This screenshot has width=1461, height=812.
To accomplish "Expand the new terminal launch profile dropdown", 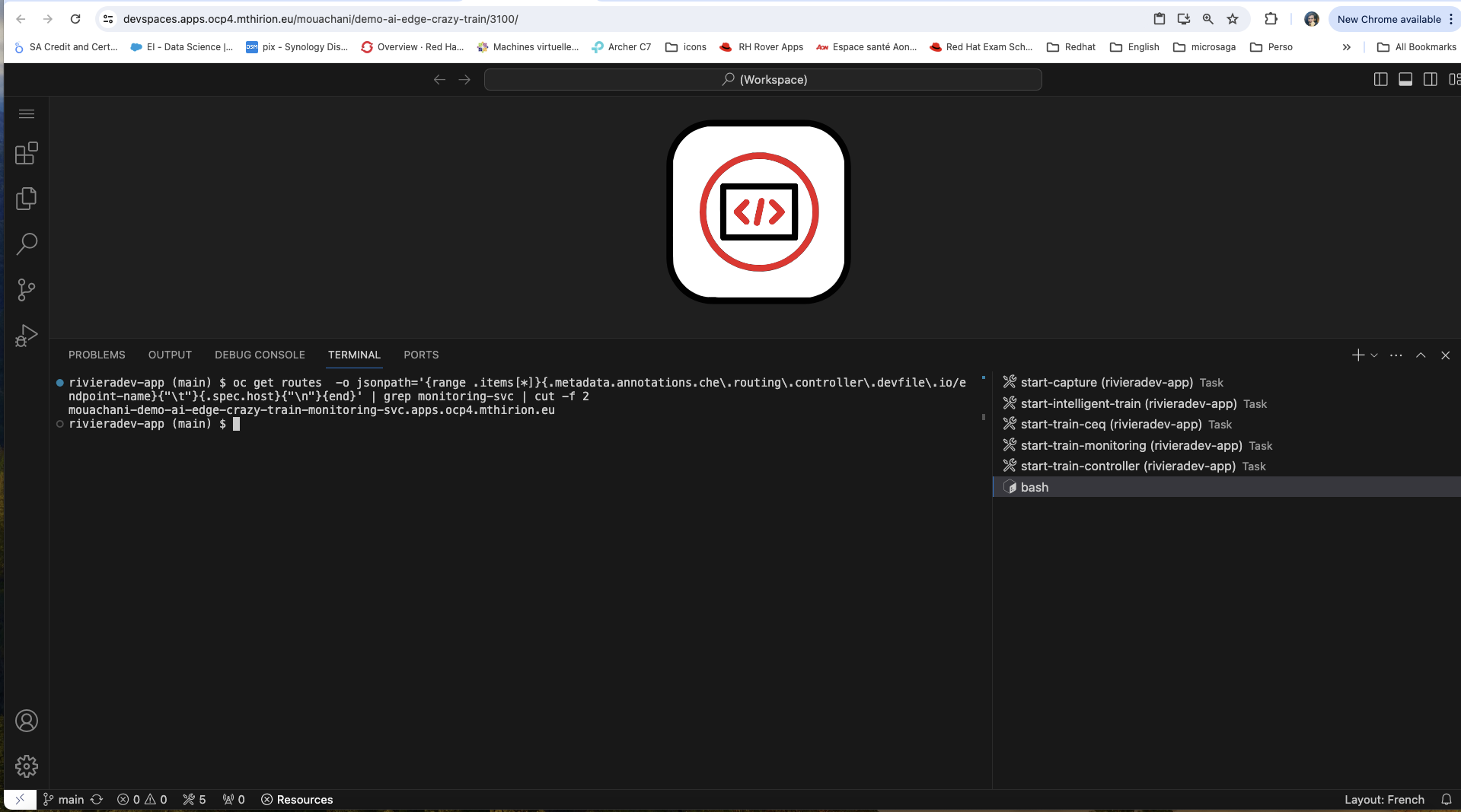I will click(1374, 355).
